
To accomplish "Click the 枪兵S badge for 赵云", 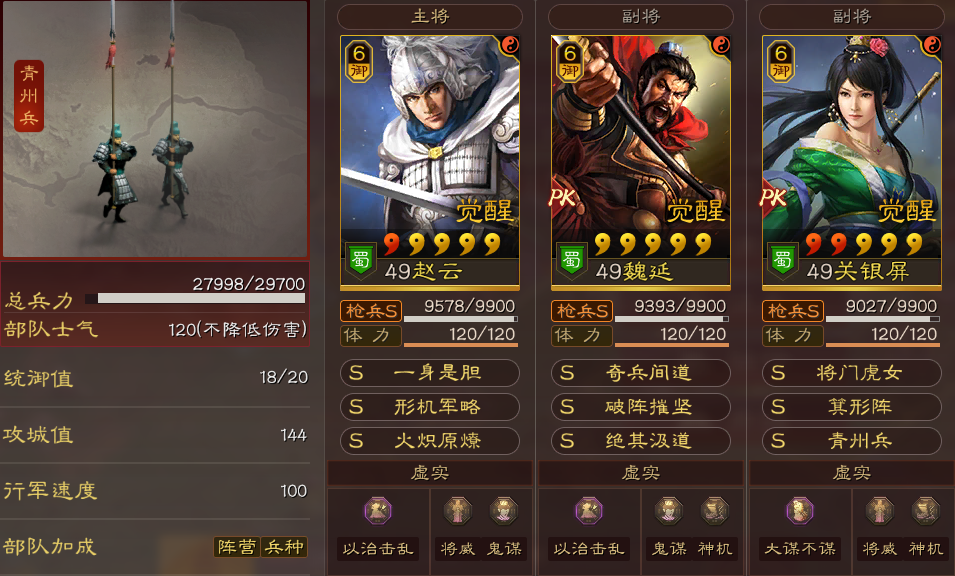I will (370, 311).
